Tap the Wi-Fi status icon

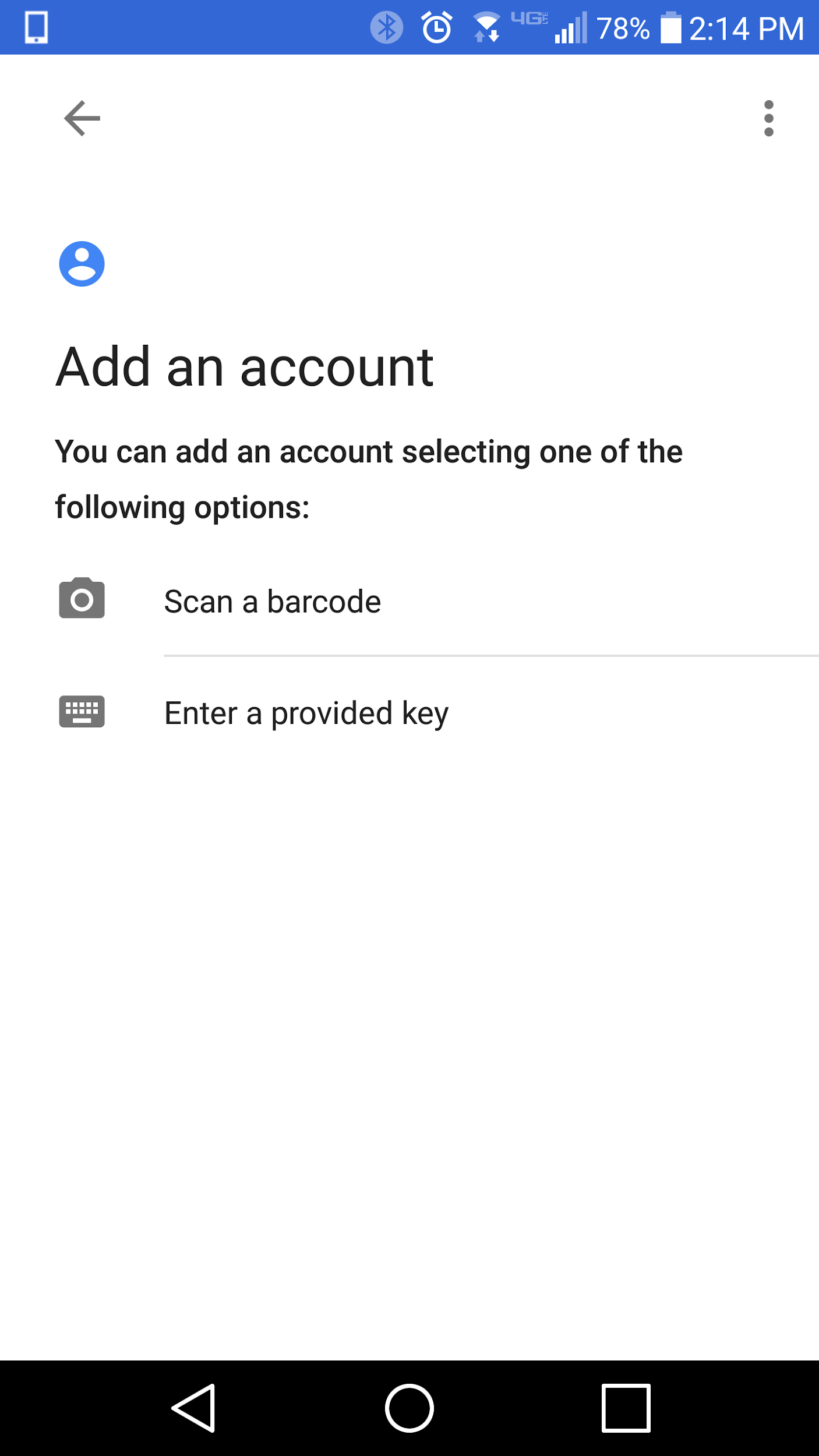[486, 27]
